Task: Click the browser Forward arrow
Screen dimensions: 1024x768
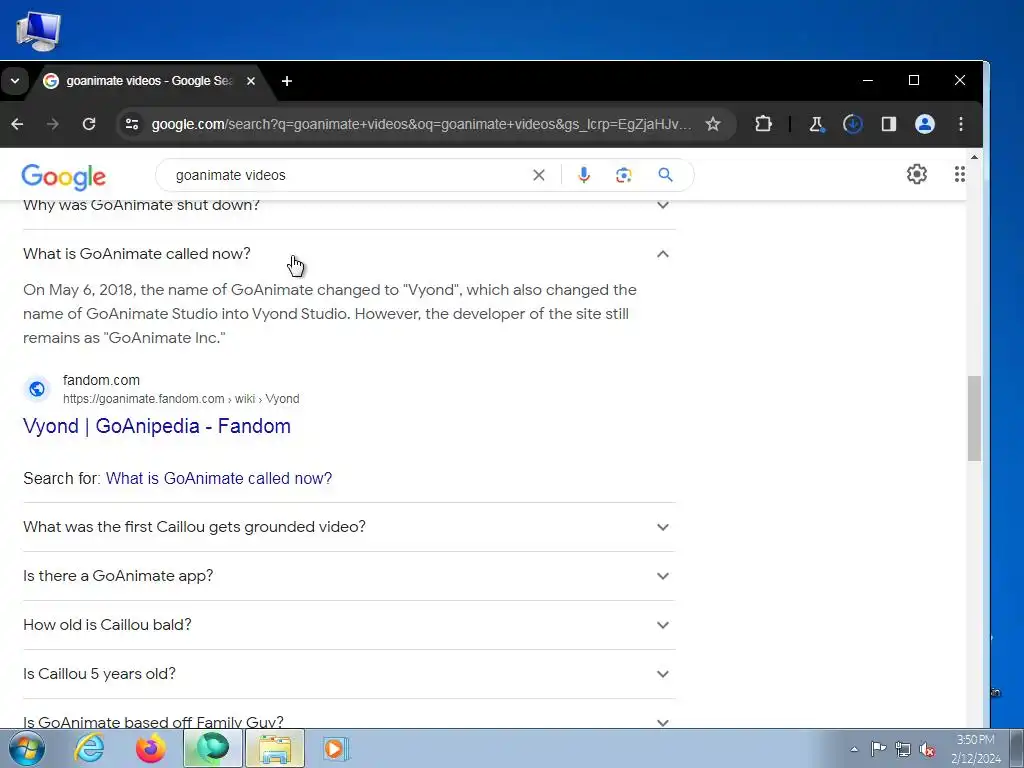Action: point(53,124)
